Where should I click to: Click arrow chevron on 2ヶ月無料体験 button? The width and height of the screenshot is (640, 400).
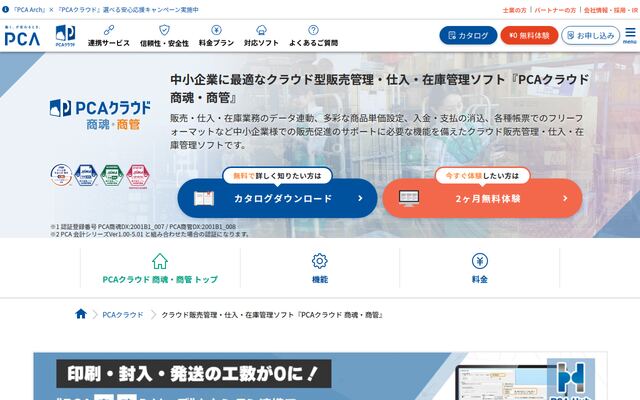[x=565, y=198]
